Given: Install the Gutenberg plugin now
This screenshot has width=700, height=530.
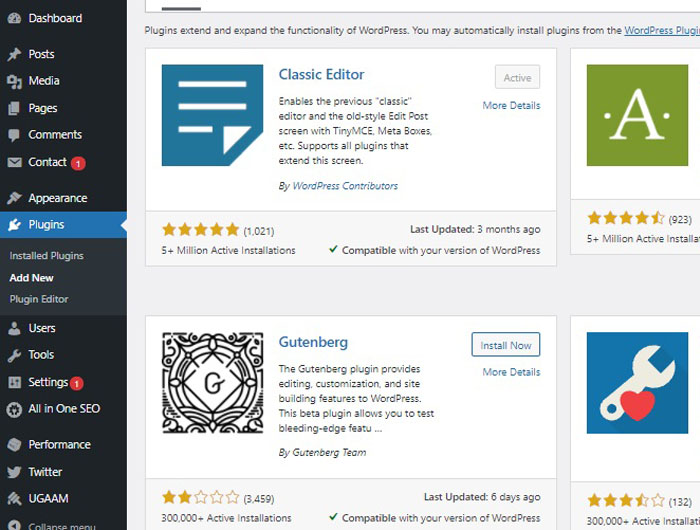Looking at the screenshot, I should pos(505,345).
